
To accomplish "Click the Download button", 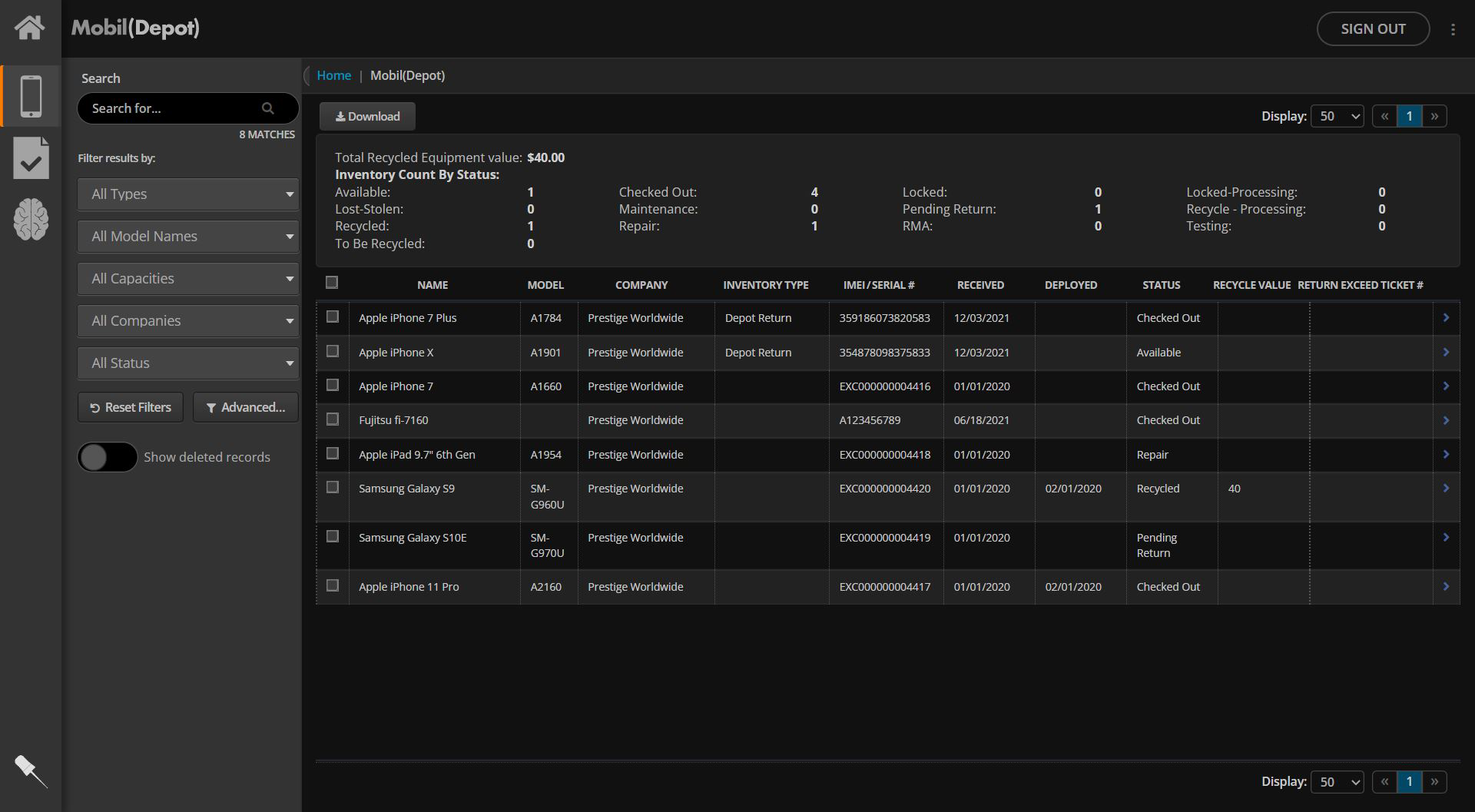I will click(367, 117).
